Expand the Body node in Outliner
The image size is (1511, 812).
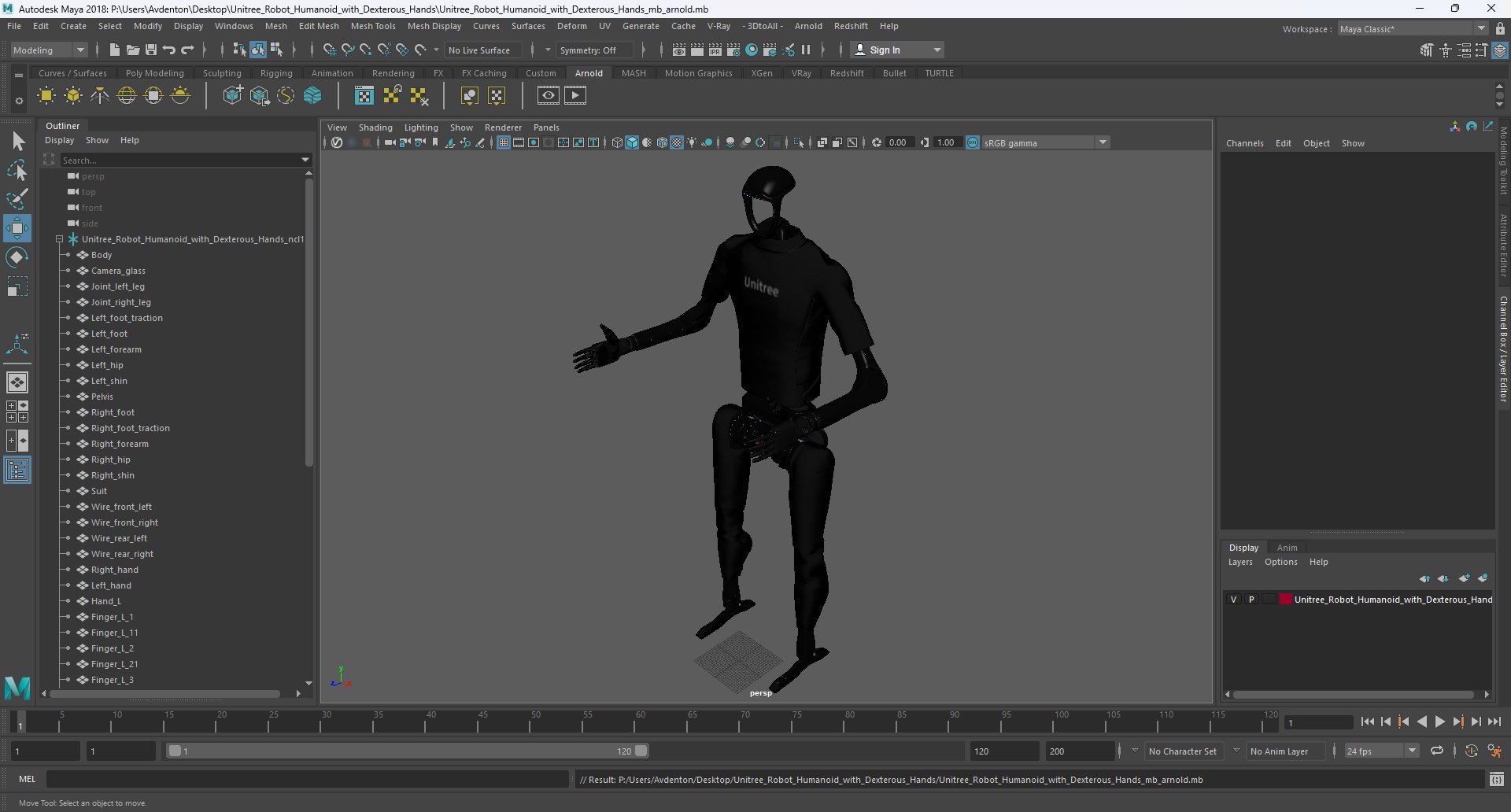pos(68,255)
